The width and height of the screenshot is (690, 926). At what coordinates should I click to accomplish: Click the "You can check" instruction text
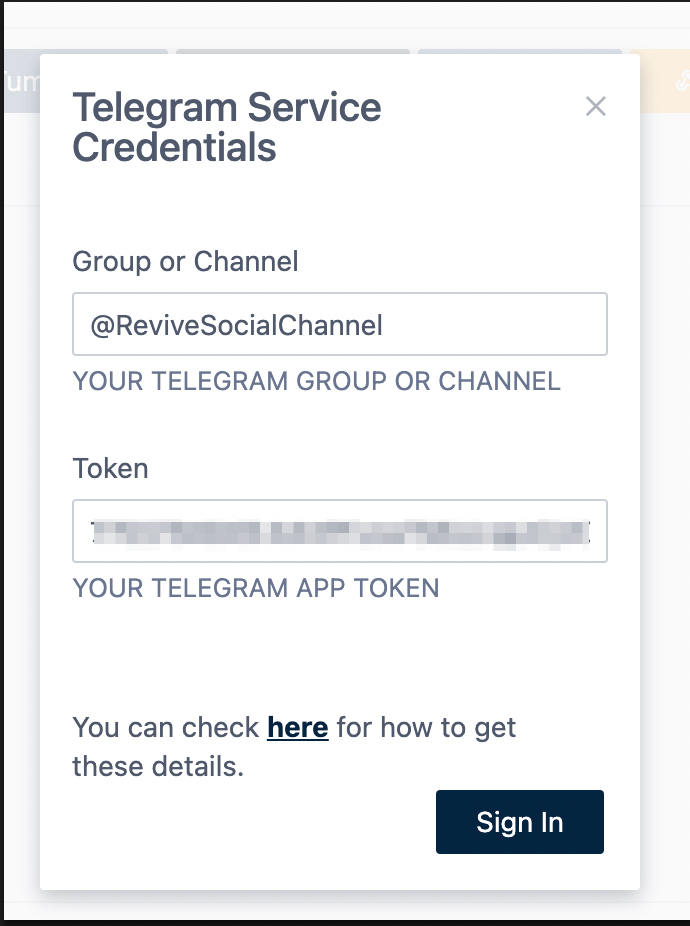pyautogui.click(x=166, y=727)
